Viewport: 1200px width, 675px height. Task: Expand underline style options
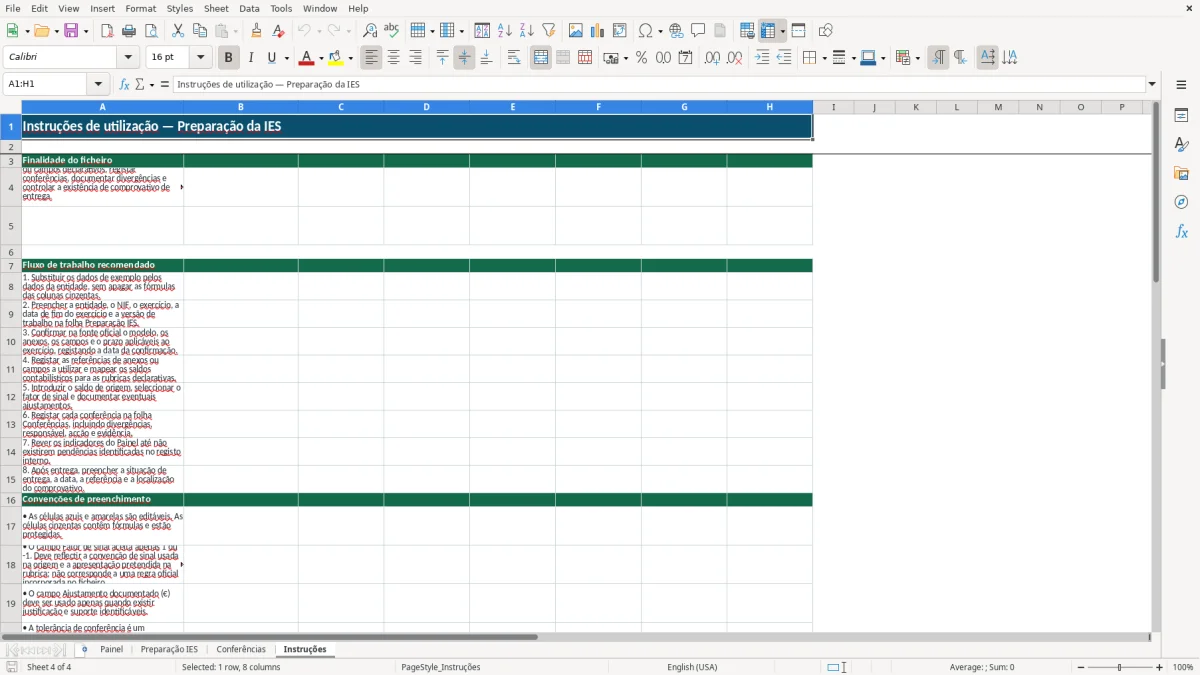click(286, 58)
